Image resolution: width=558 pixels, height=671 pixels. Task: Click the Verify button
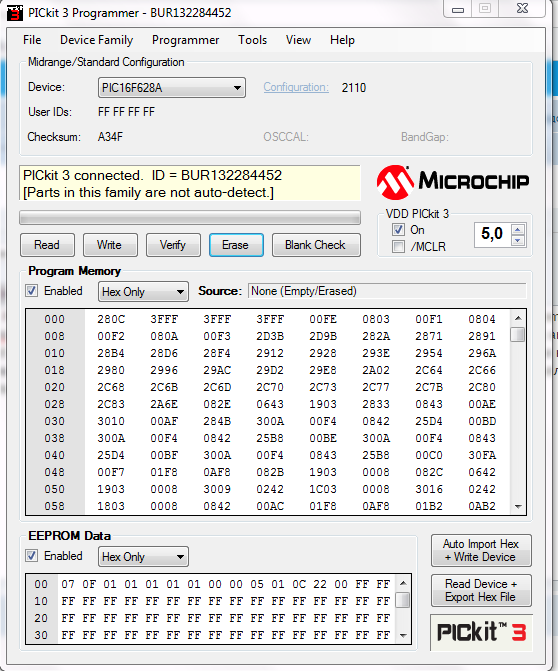point(173,245)
